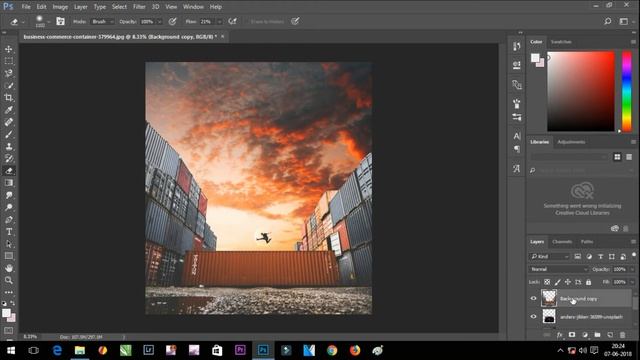Toggle filter for type layers
640x360 pixels.
pyautogui.click(x=600, y=256)
